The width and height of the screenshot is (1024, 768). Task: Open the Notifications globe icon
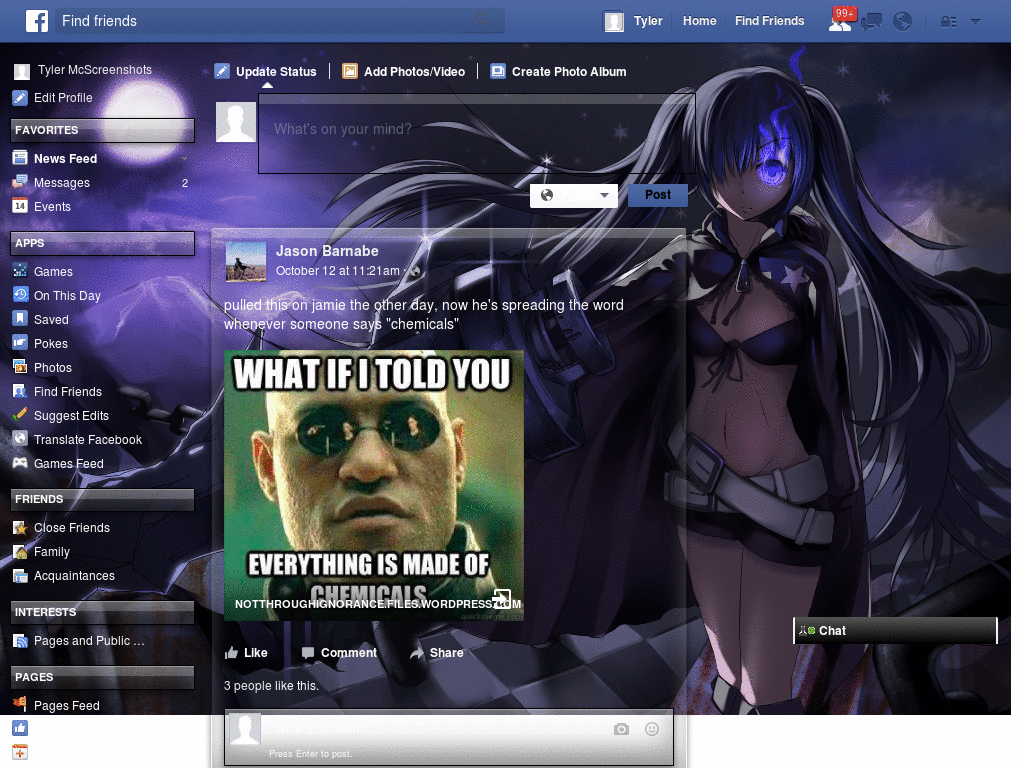[903, 20]
